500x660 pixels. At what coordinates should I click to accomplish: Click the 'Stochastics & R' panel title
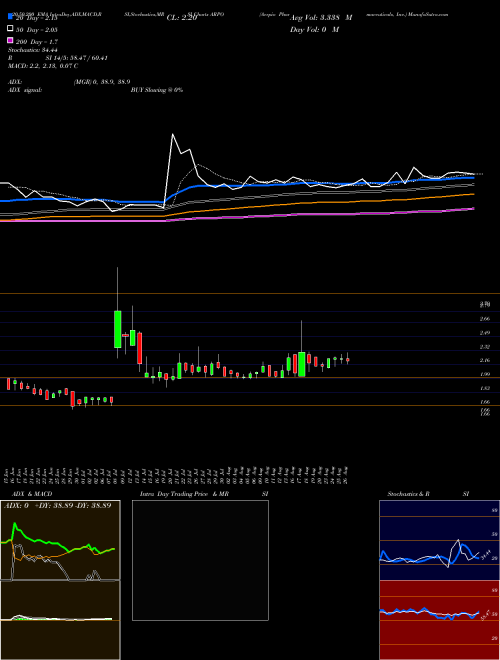click(408, 494)
